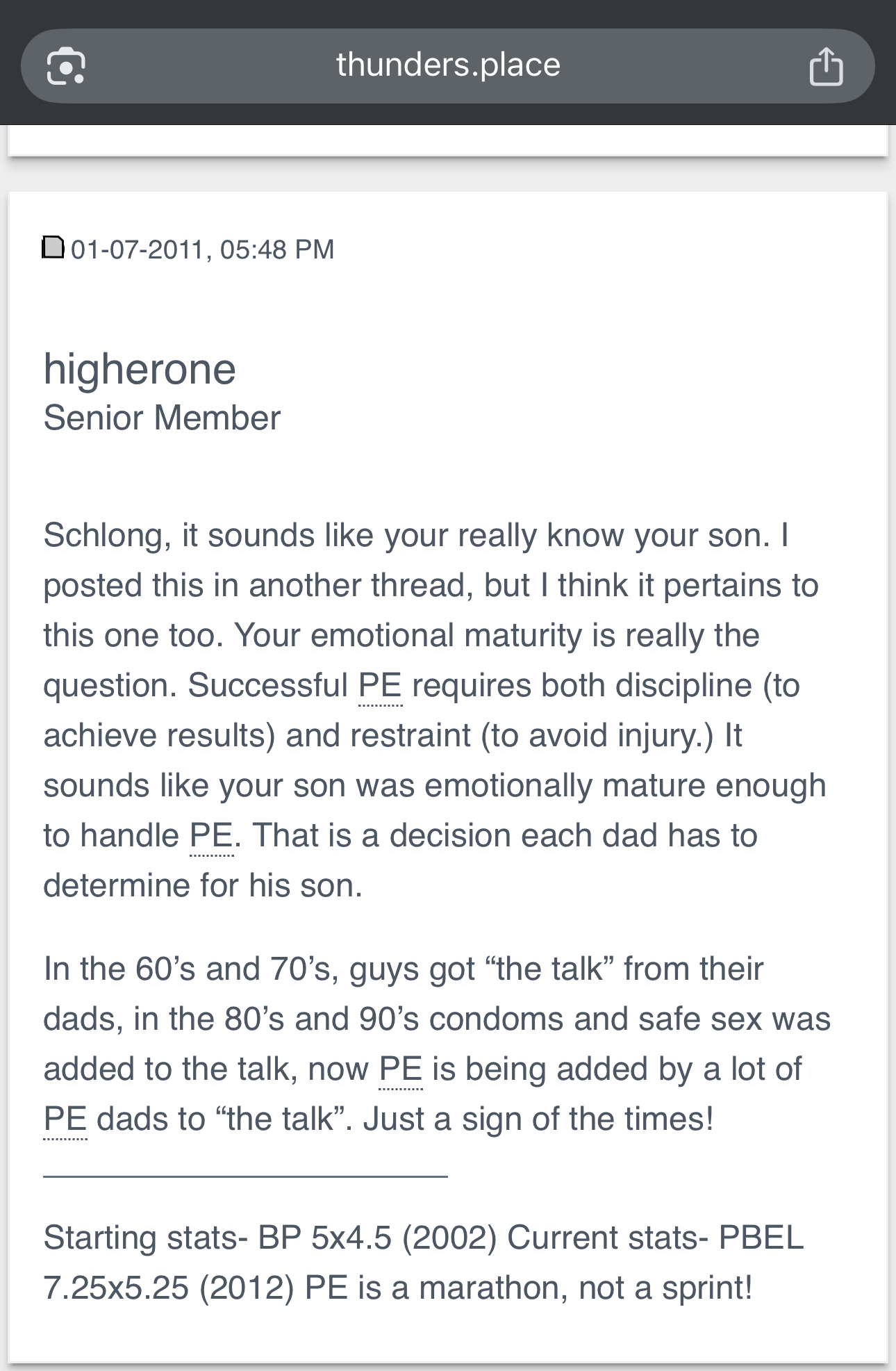
Task: Tap the "Just a sign of the times!" sentence
Action: [x=538, y=1119]
